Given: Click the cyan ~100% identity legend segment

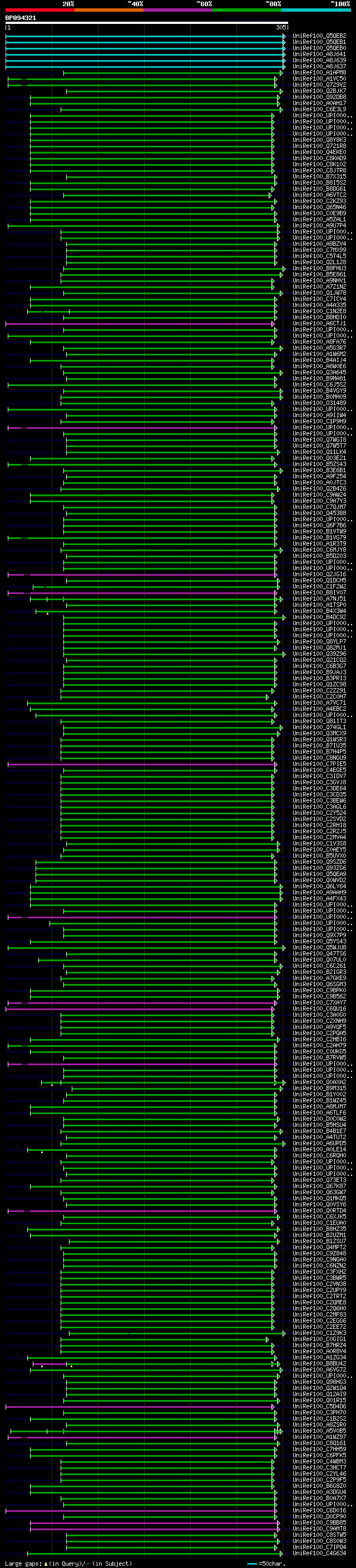Looking at the screenshot, I should click(316, 10).
